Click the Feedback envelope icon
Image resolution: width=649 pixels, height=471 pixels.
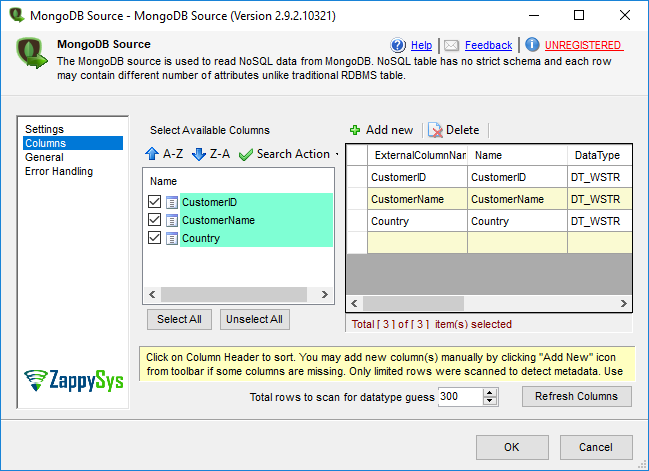(452, 45)
